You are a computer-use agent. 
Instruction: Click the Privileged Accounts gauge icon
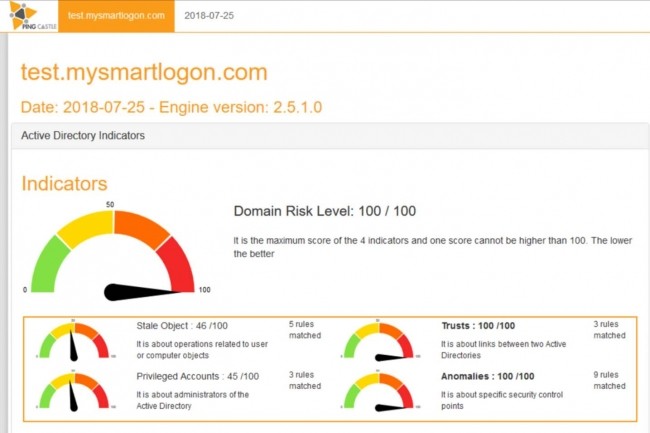[75, 390]
